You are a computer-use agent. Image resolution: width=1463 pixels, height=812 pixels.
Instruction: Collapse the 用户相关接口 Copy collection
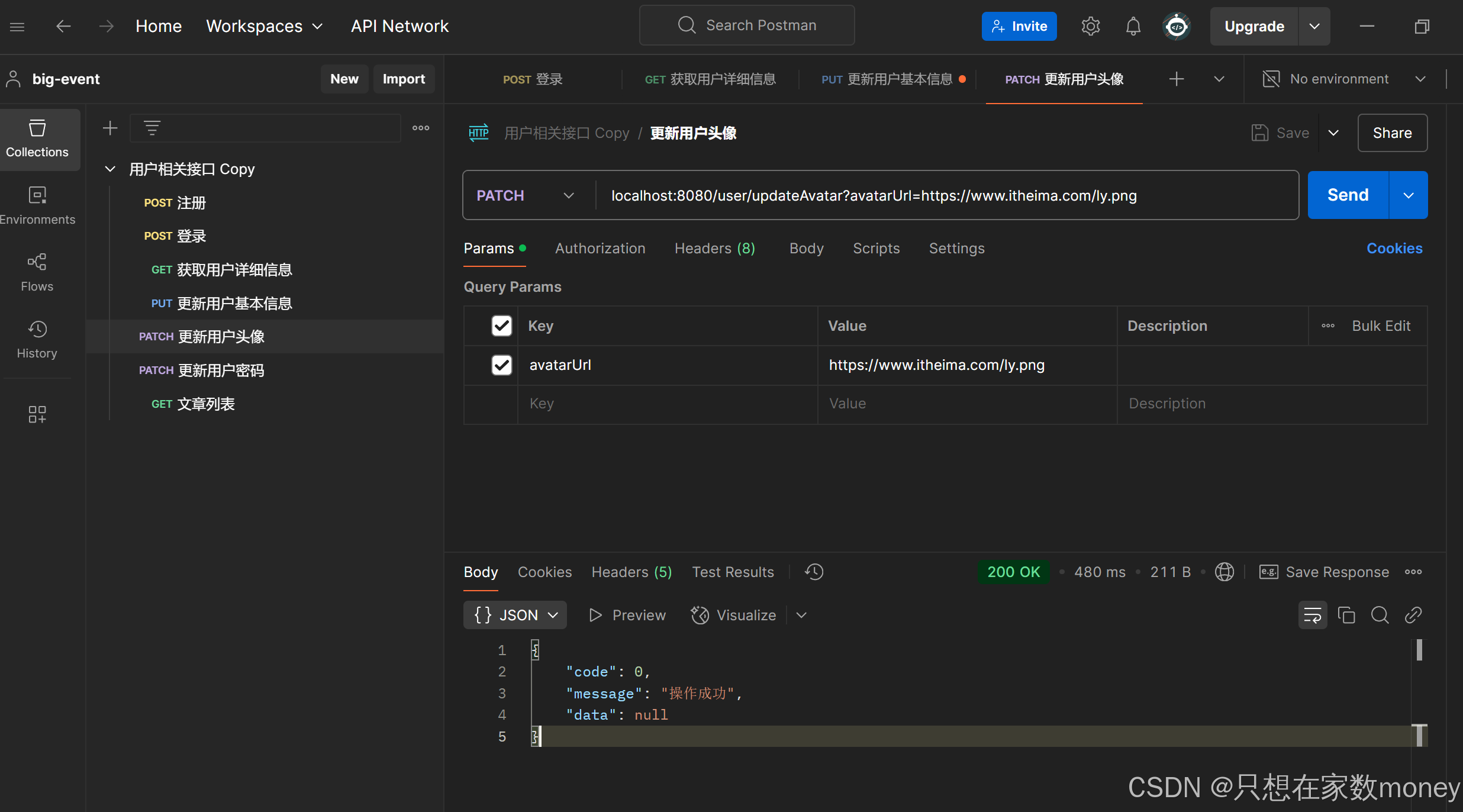[110, 169]
